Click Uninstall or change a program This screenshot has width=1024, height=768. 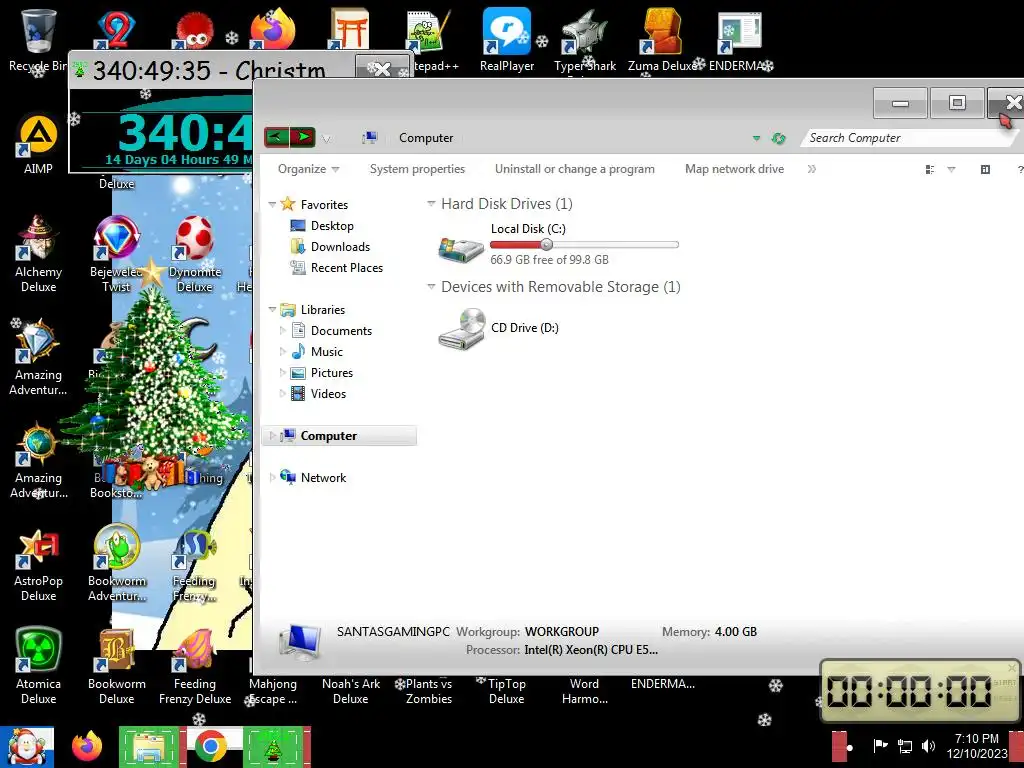575,168
